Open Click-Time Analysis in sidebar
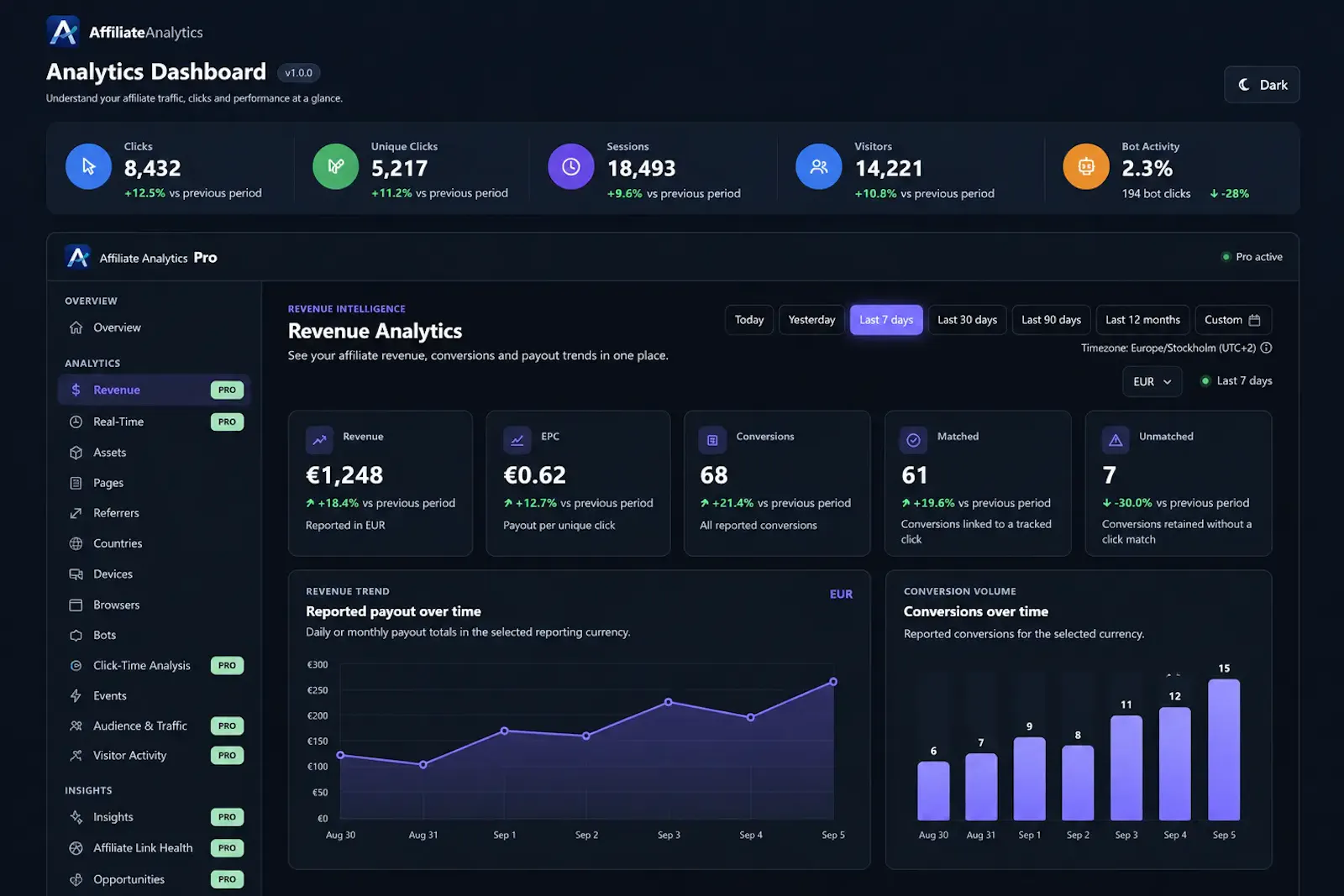The width and height of the screenshot is (1344, 896). click(155, 665)
